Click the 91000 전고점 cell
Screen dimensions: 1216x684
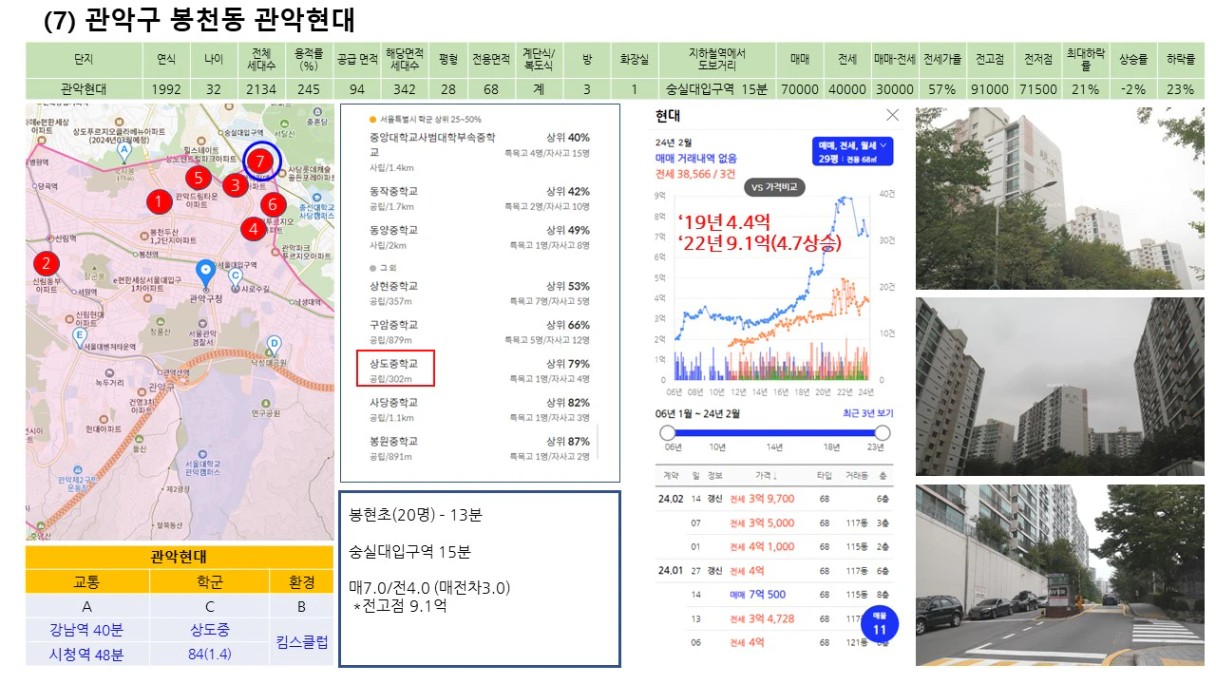(990, 89)
